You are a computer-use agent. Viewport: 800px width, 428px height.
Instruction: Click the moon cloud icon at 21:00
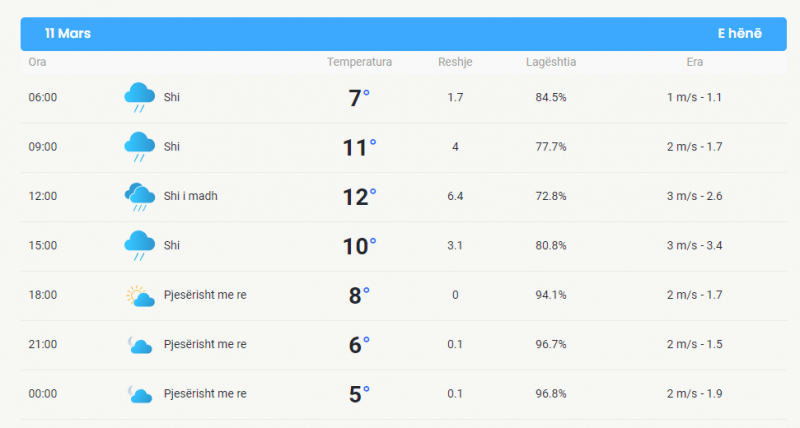click(140, 345)
